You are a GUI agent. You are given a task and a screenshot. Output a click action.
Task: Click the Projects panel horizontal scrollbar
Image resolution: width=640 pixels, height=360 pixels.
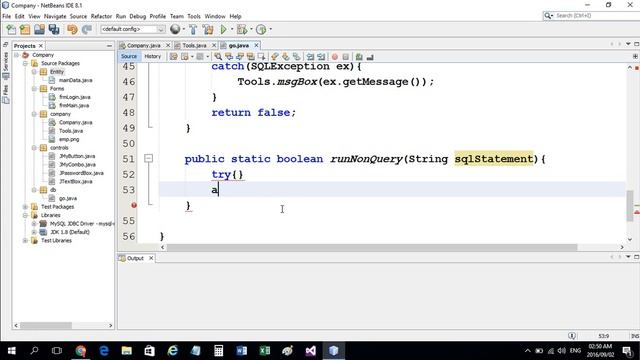(x=46, y=326)
